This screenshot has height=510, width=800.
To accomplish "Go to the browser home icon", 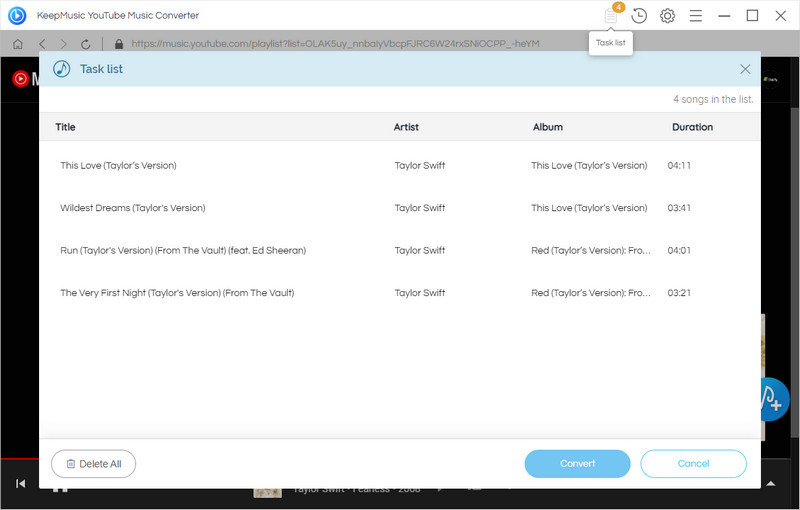I will (x=18, y=44).
